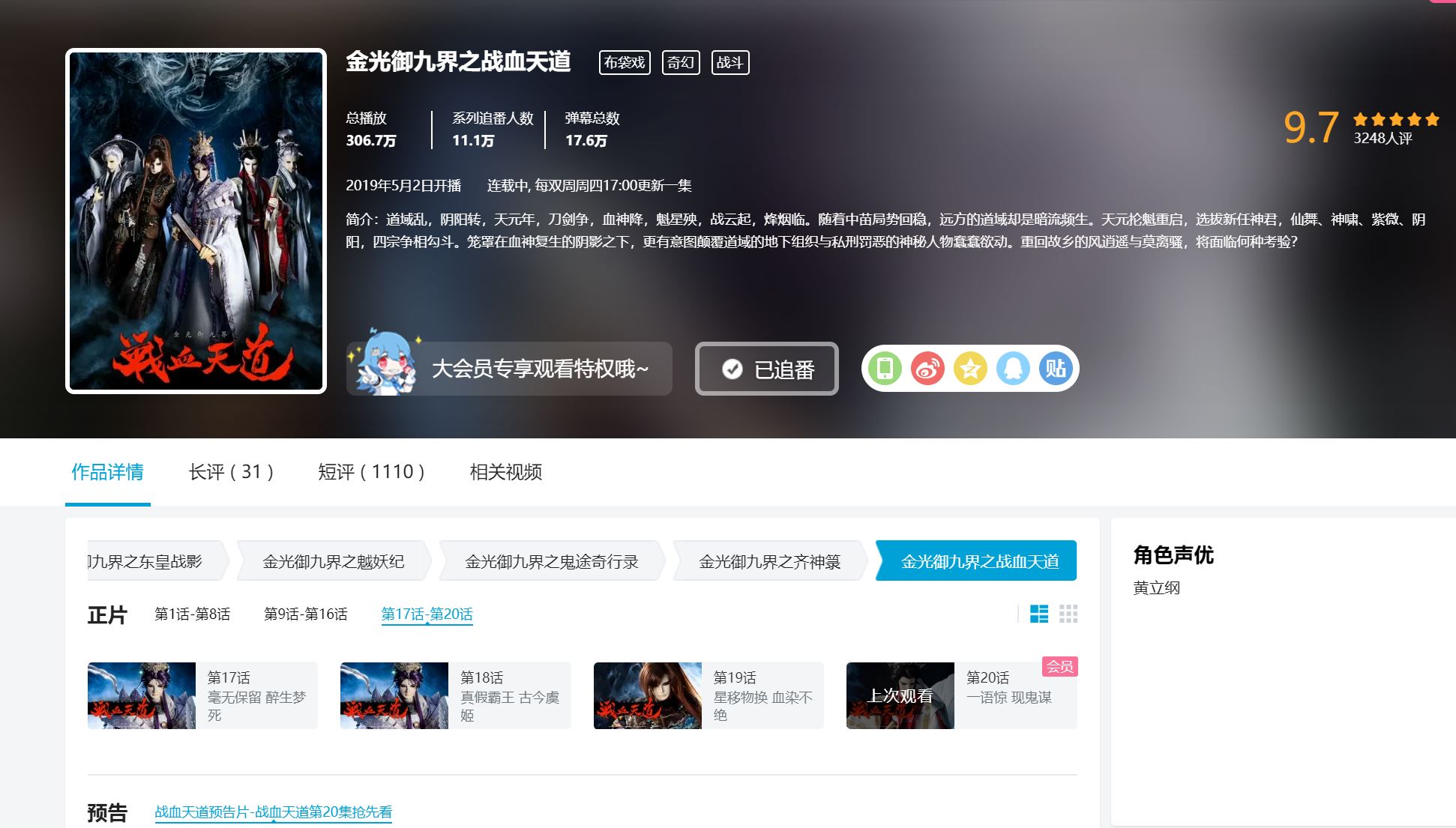This screenshot has height=828, width=1456.
Task: Open the 第19话 episode thumbnail
Action: [648, 695]
